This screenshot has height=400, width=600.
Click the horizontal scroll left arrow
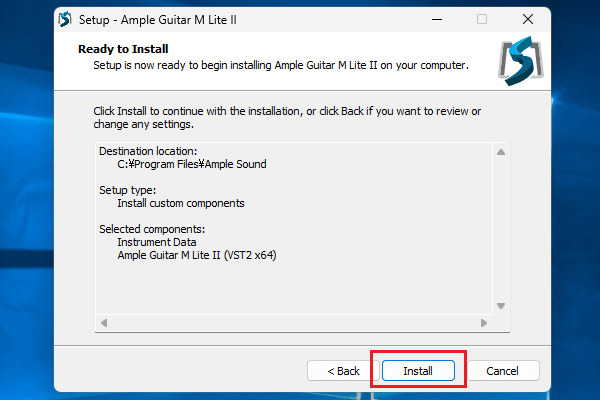[102, 323]
